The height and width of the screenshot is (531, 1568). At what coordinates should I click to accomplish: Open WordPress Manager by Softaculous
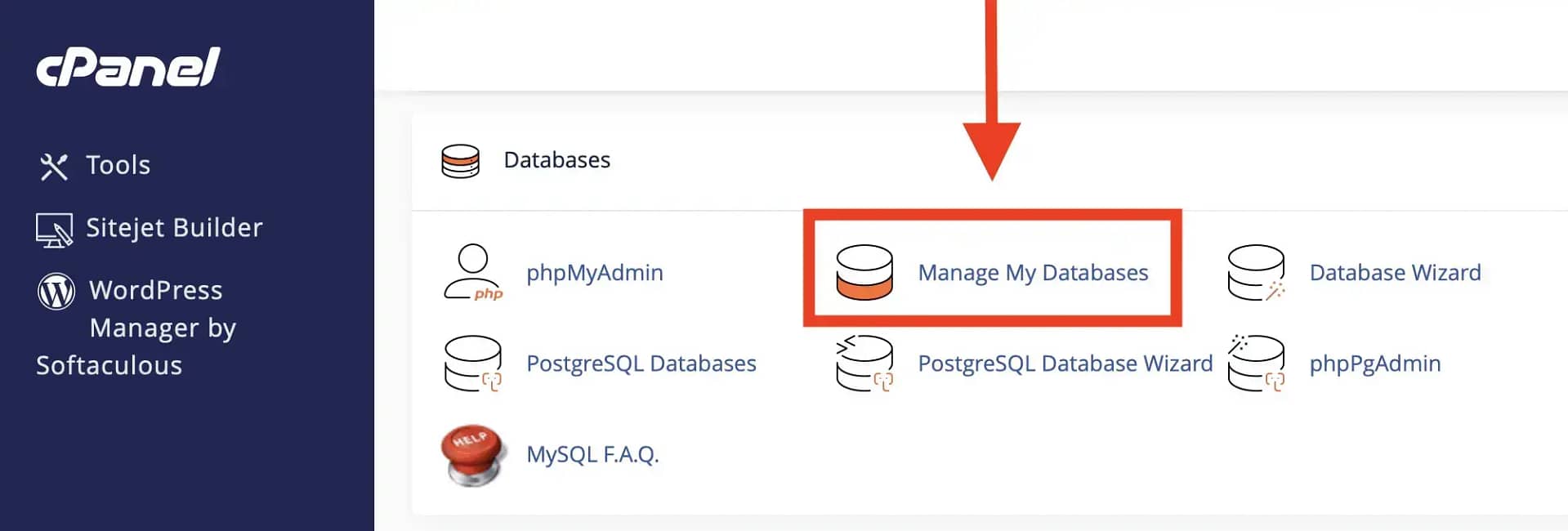tap(136, 328)
